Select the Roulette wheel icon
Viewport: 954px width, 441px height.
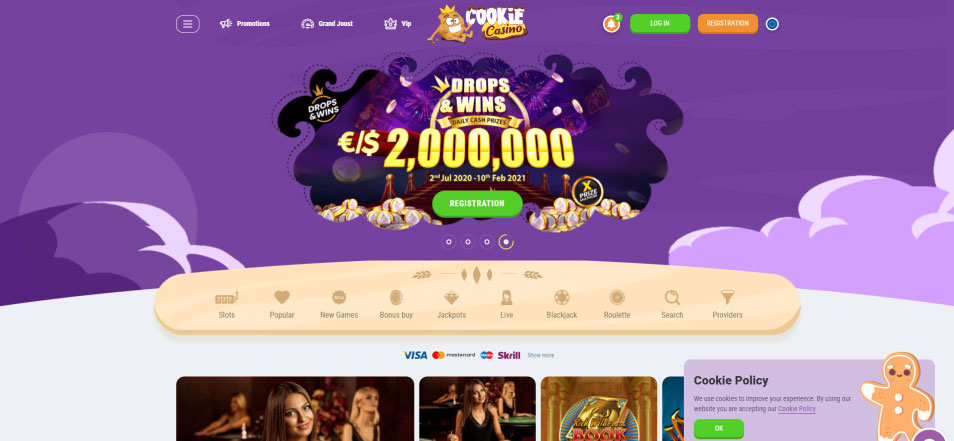click(x=617, y=297)
